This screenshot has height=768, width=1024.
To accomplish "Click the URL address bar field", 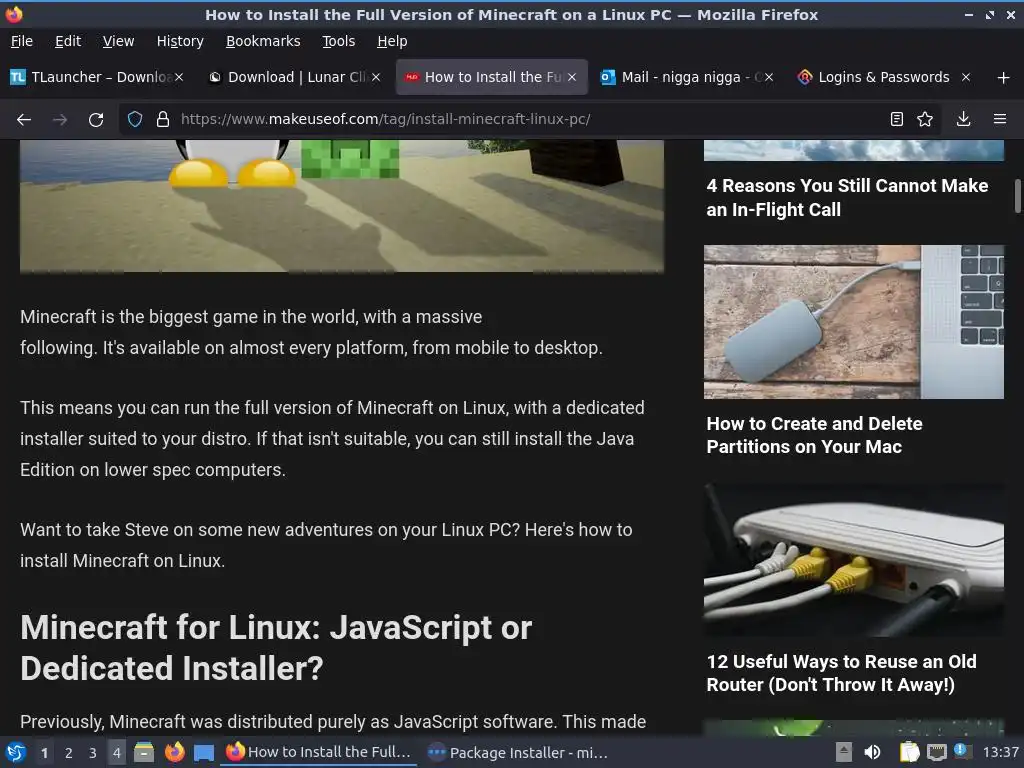I will 529,119.
